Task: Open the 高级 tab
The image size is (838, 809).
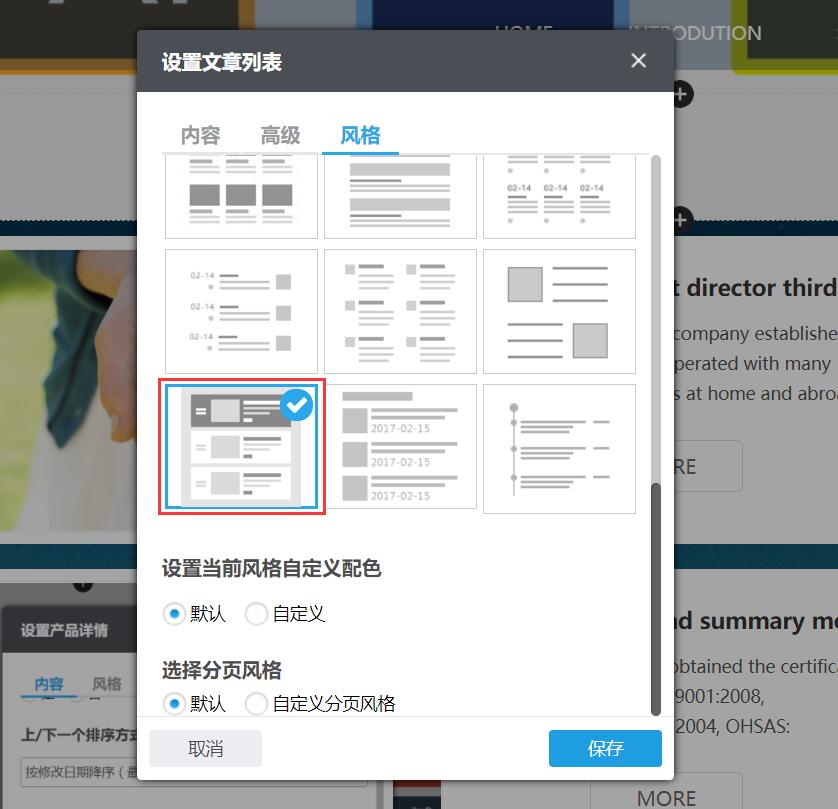Action: [280, 135]
